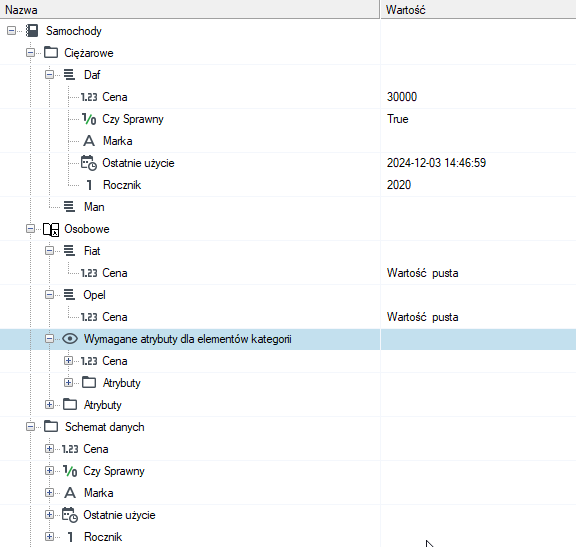Viewport: 576px width, 547px height.
Task: Expand Czy Sprawny in Schemat danych
Action: [x=49, y=471]
